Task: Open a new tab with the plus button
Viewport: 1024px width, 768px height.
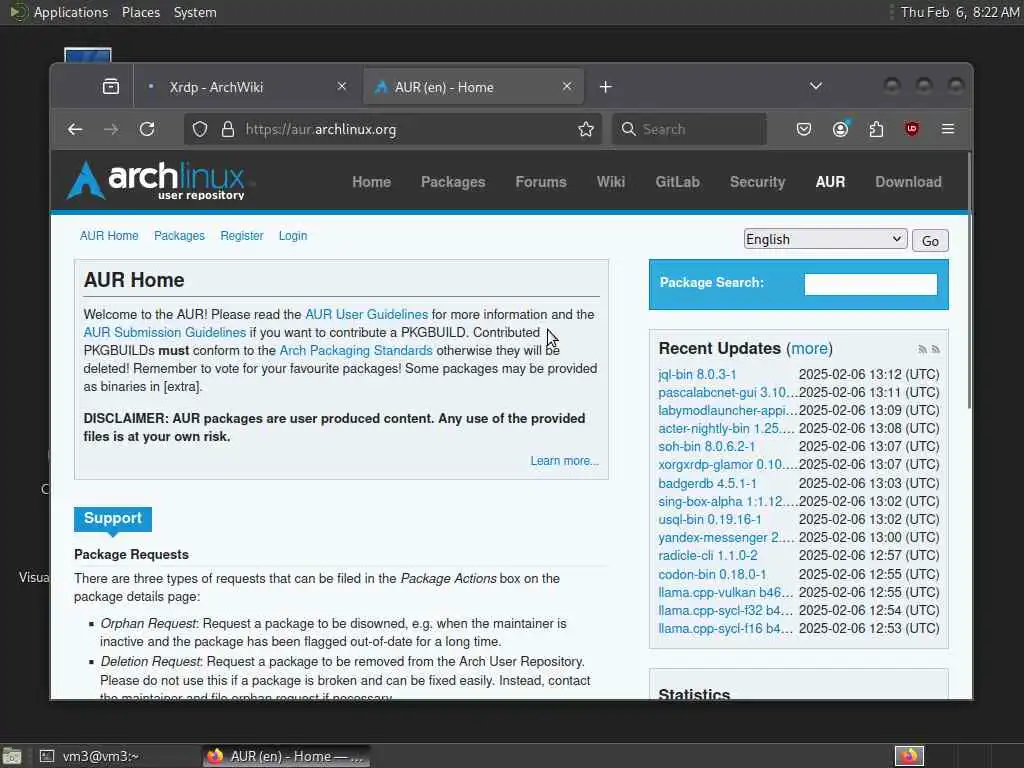Action: [x=605, y=87]
